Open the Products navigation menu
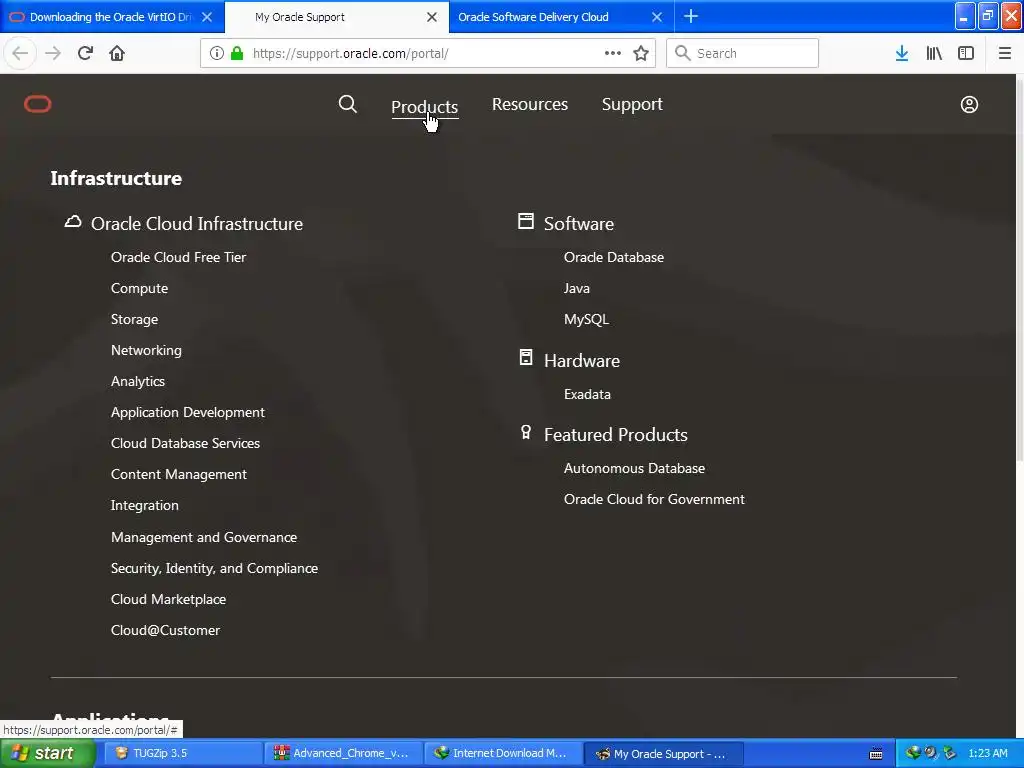This screenshot has height=768, width=1024. point(424,106)
